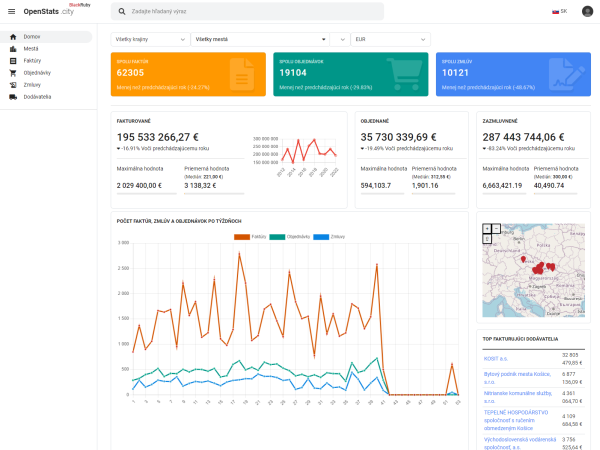The height and width of the screenshot is (450, 600).
Task: Open the hamburger menu
Action: tap(11, 11)
